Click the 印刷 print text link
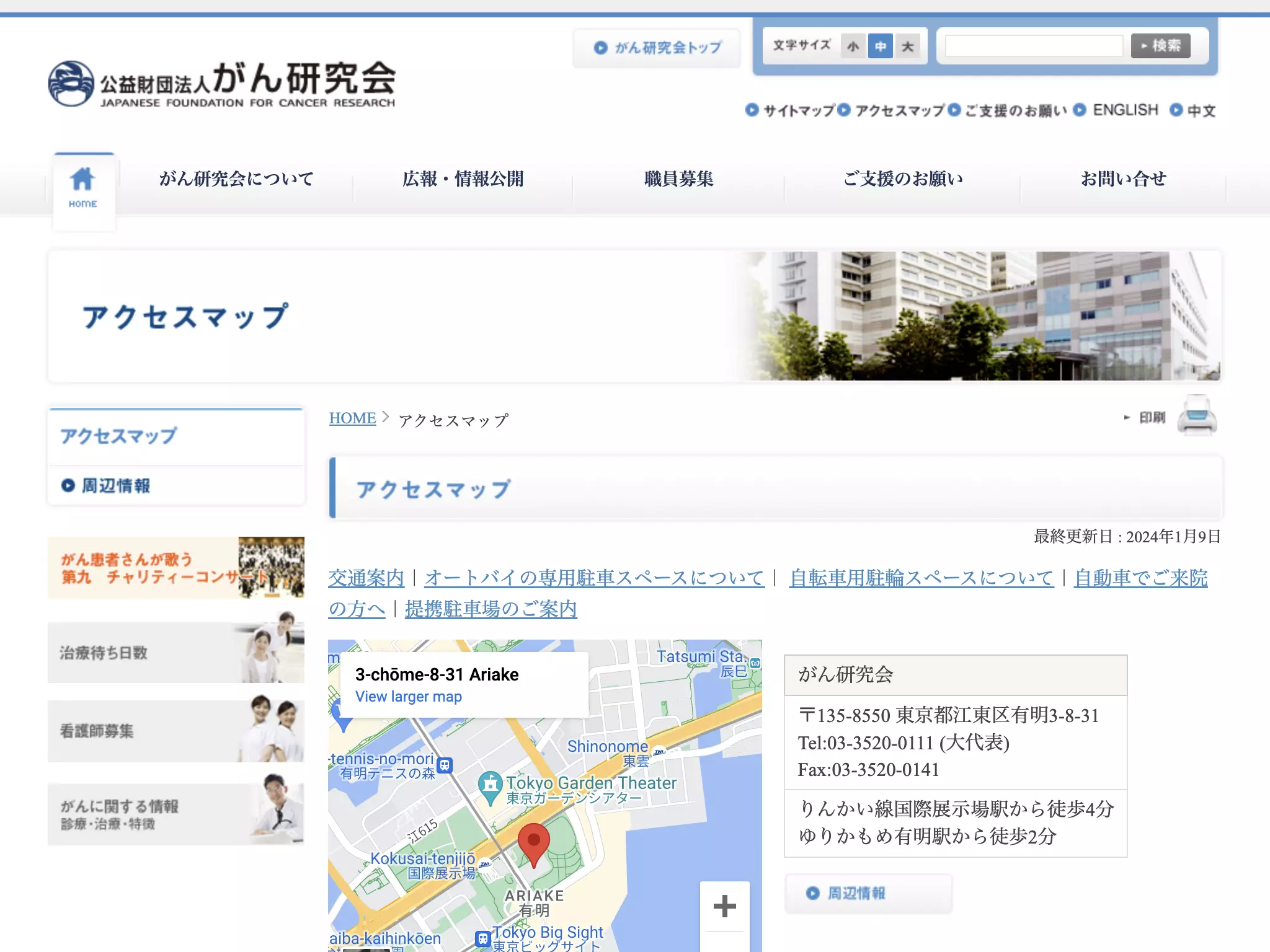 1152,418
